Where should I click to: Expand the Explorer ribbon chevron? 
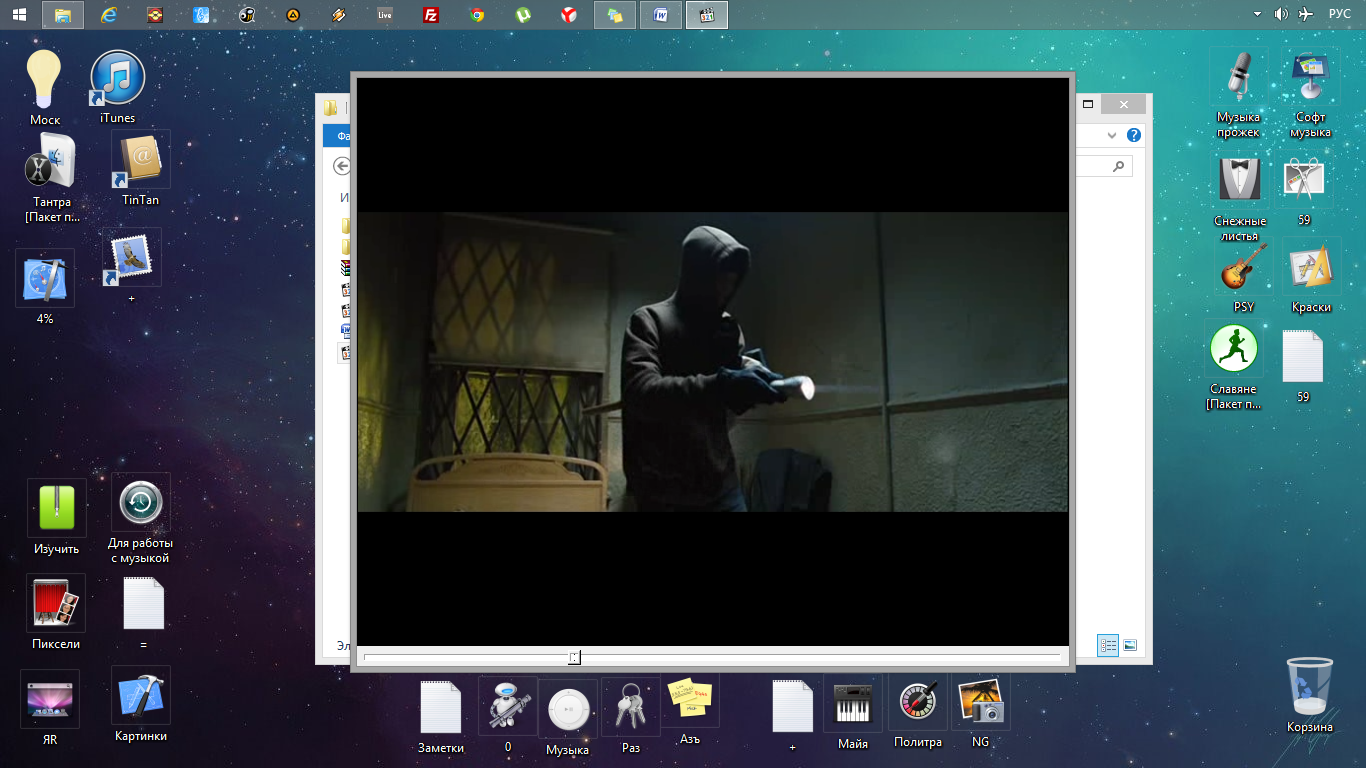(x=1114, y=135)
